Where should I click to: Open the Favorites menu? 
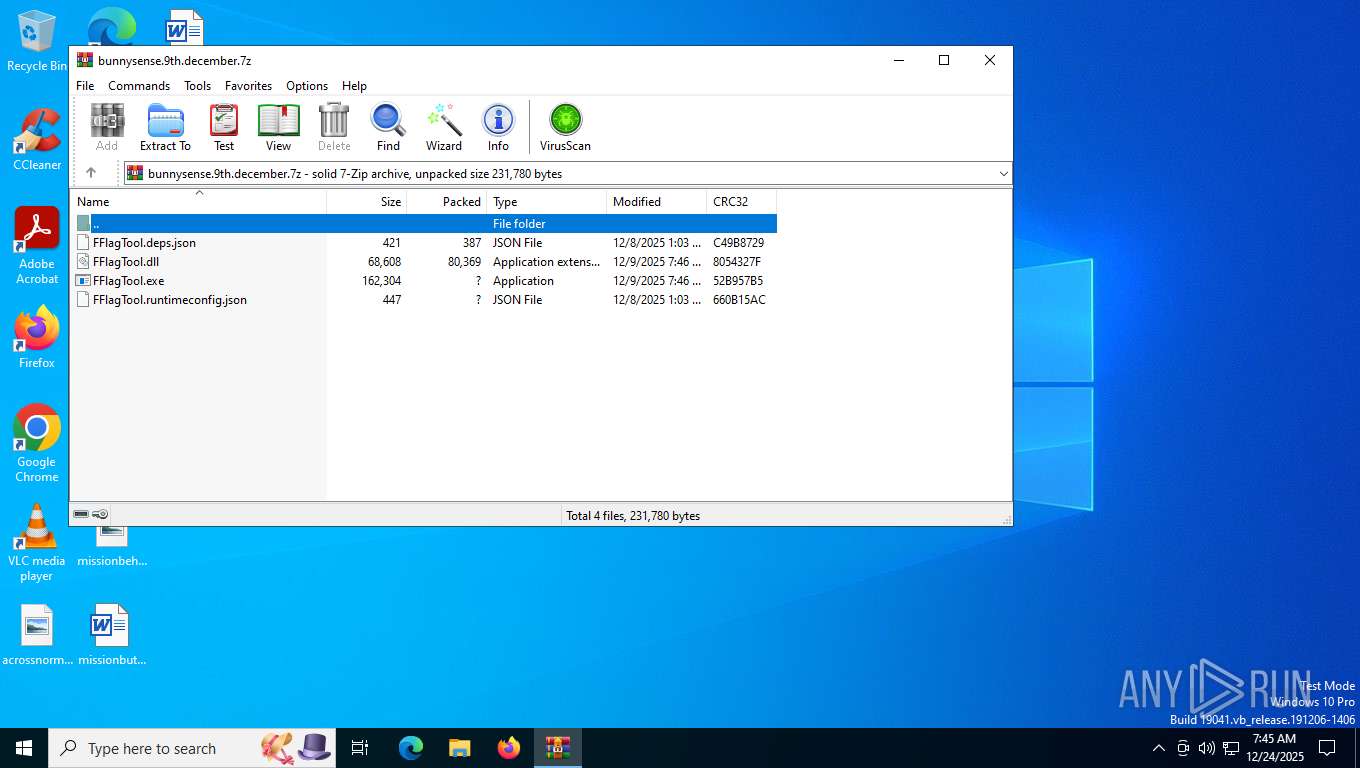[248, 86]
